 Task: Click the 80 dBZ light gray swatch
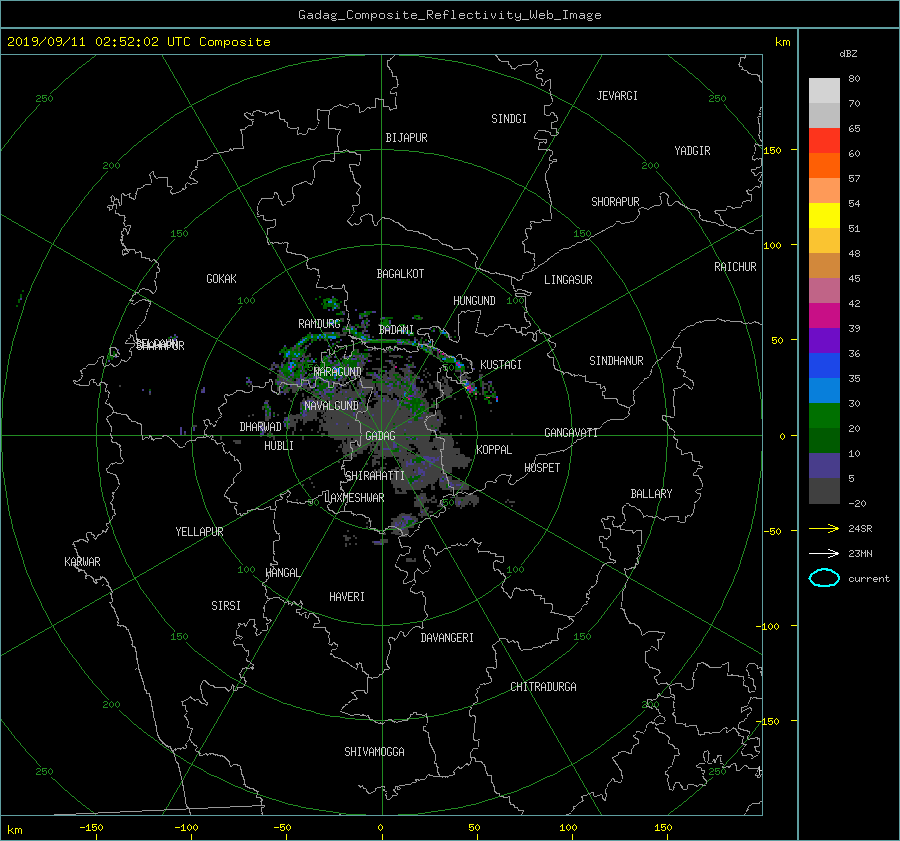point(824,91)
